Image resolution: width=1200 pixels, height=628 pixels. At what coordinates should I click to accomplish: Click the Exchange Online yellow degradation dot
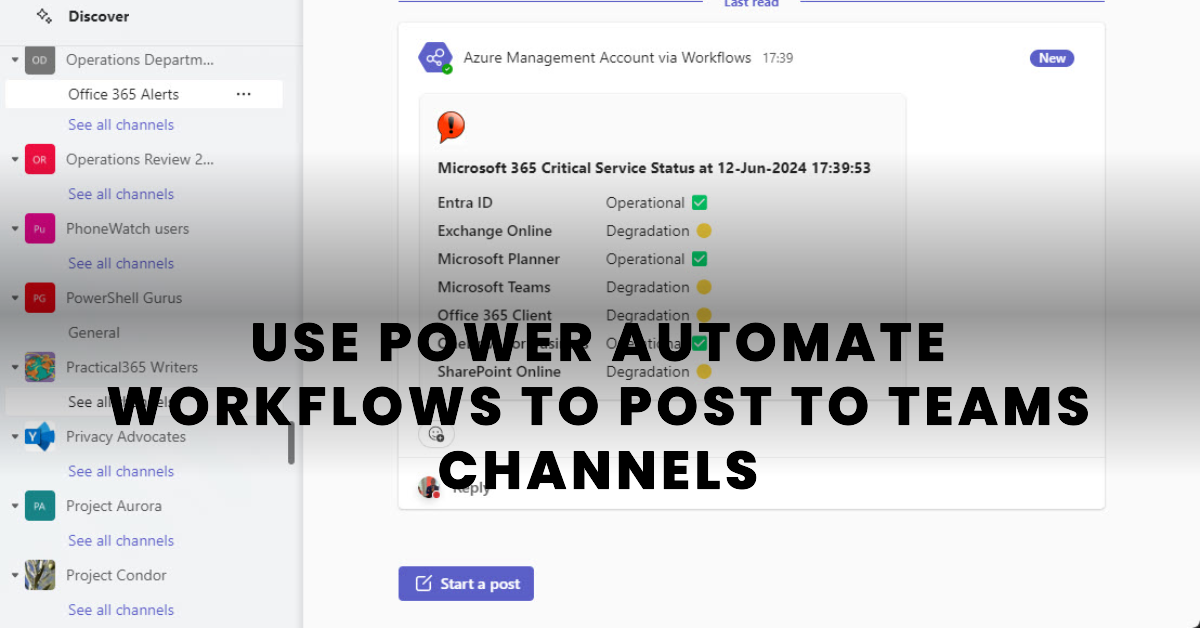pos(703,231)
